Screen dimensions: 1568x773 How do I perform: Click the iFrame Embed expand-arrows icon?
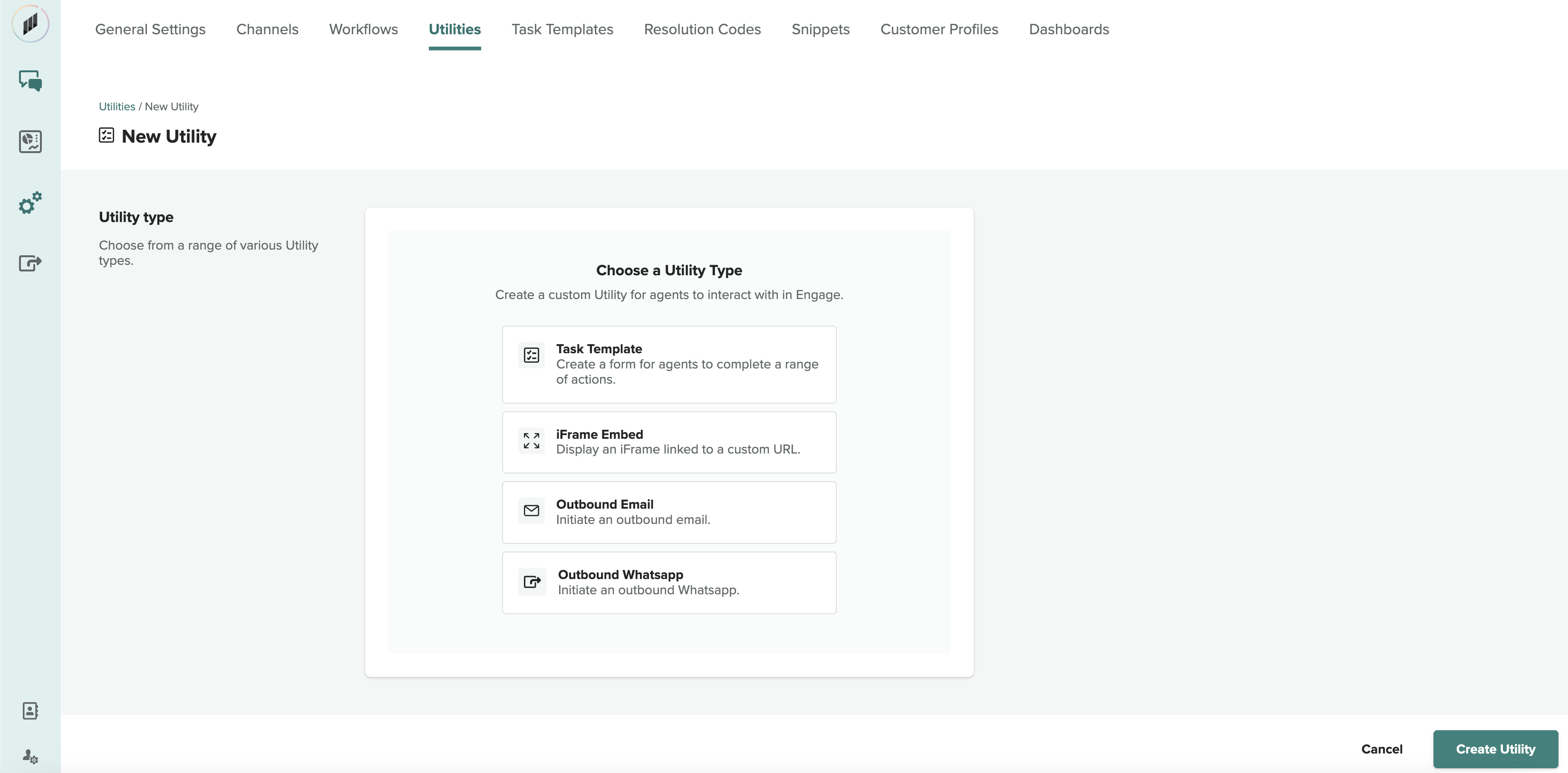tap(531, 441)
